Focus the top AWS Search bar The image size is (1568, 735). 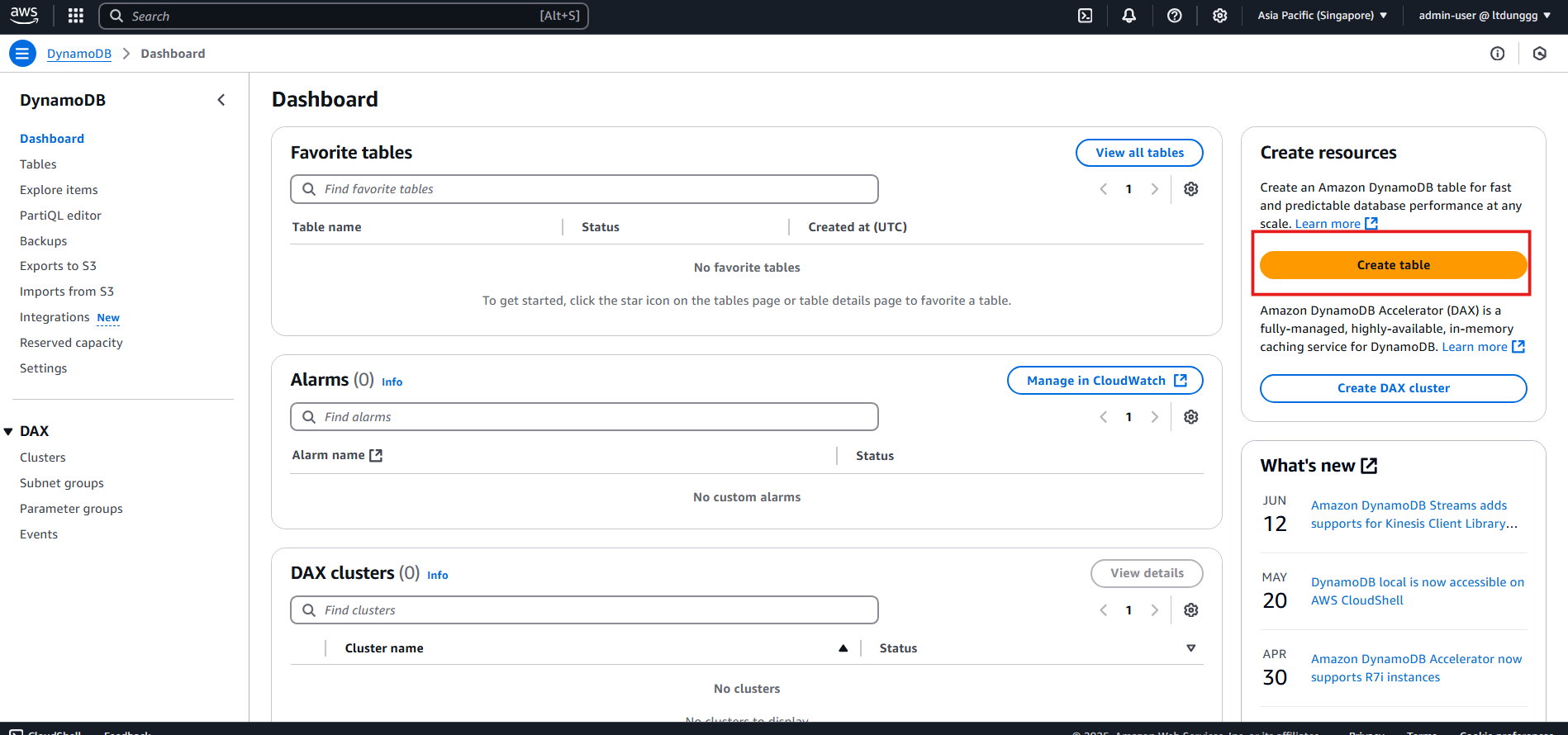pos(344,16)
